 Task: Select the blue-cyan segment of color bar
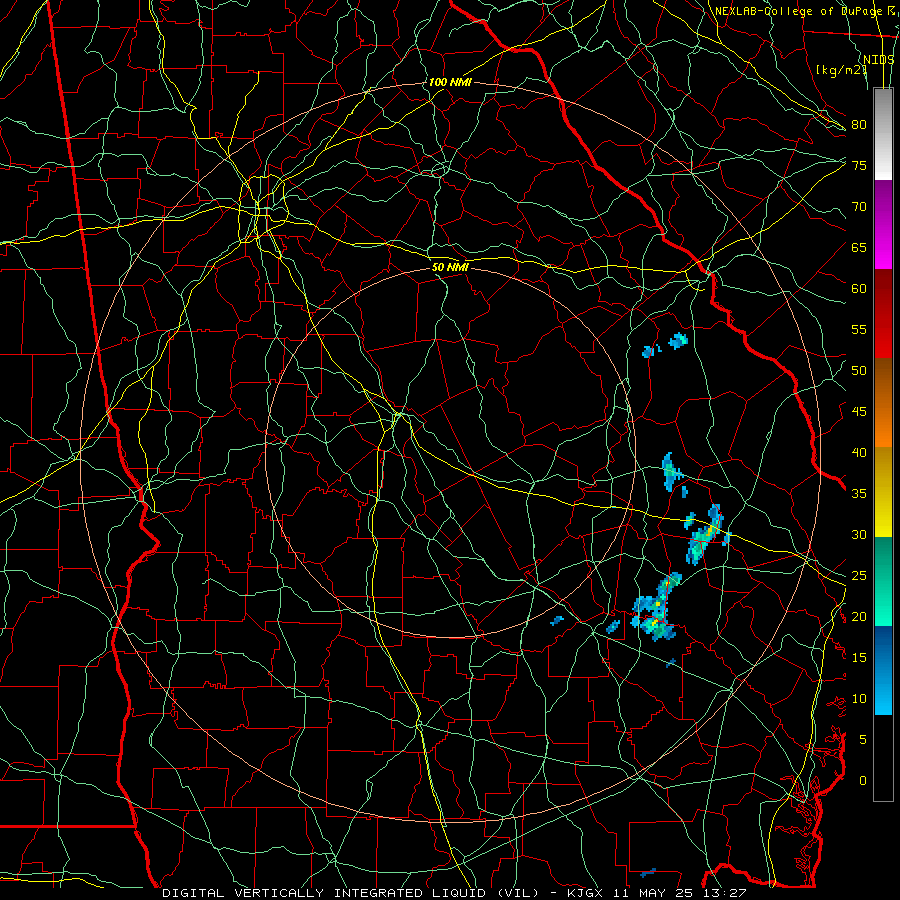point(883,670)
